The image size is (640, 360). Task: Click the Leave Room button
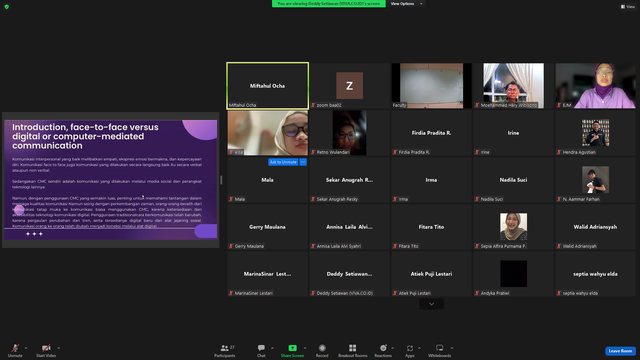tap(620, 351)
